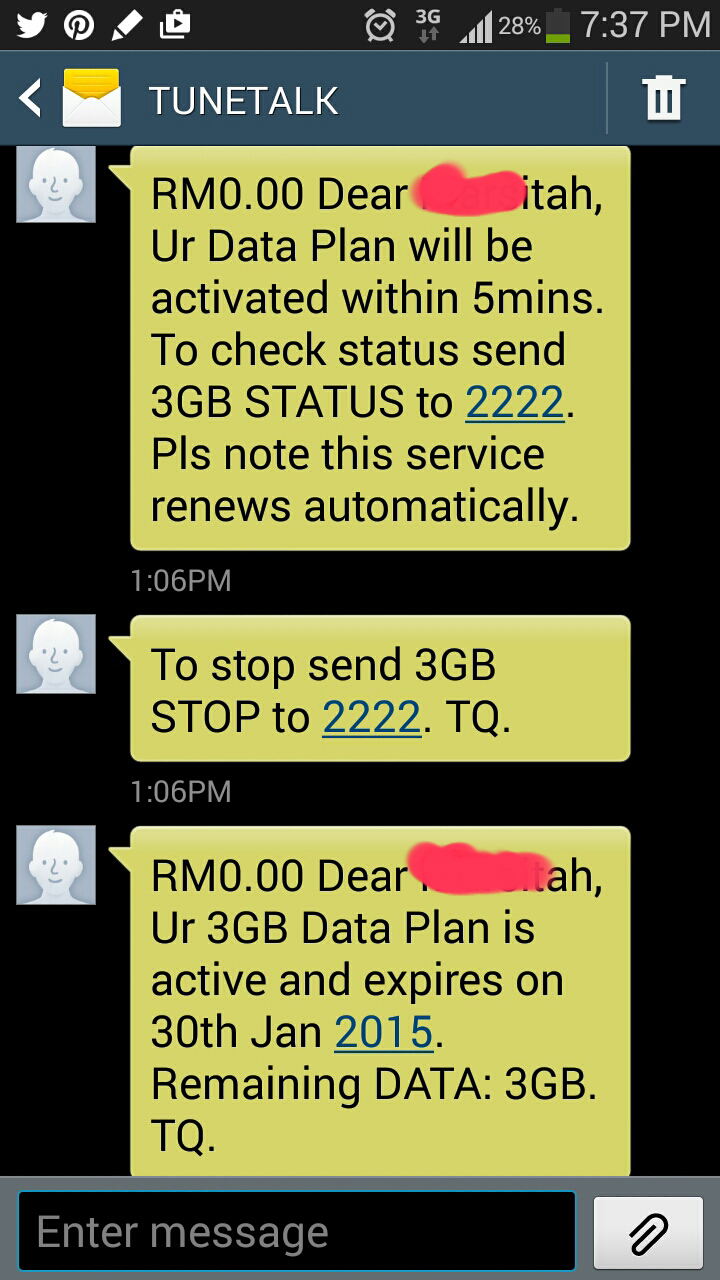Tap the battery indicator in status bar

pyautogui.click(x=558, y=25)
